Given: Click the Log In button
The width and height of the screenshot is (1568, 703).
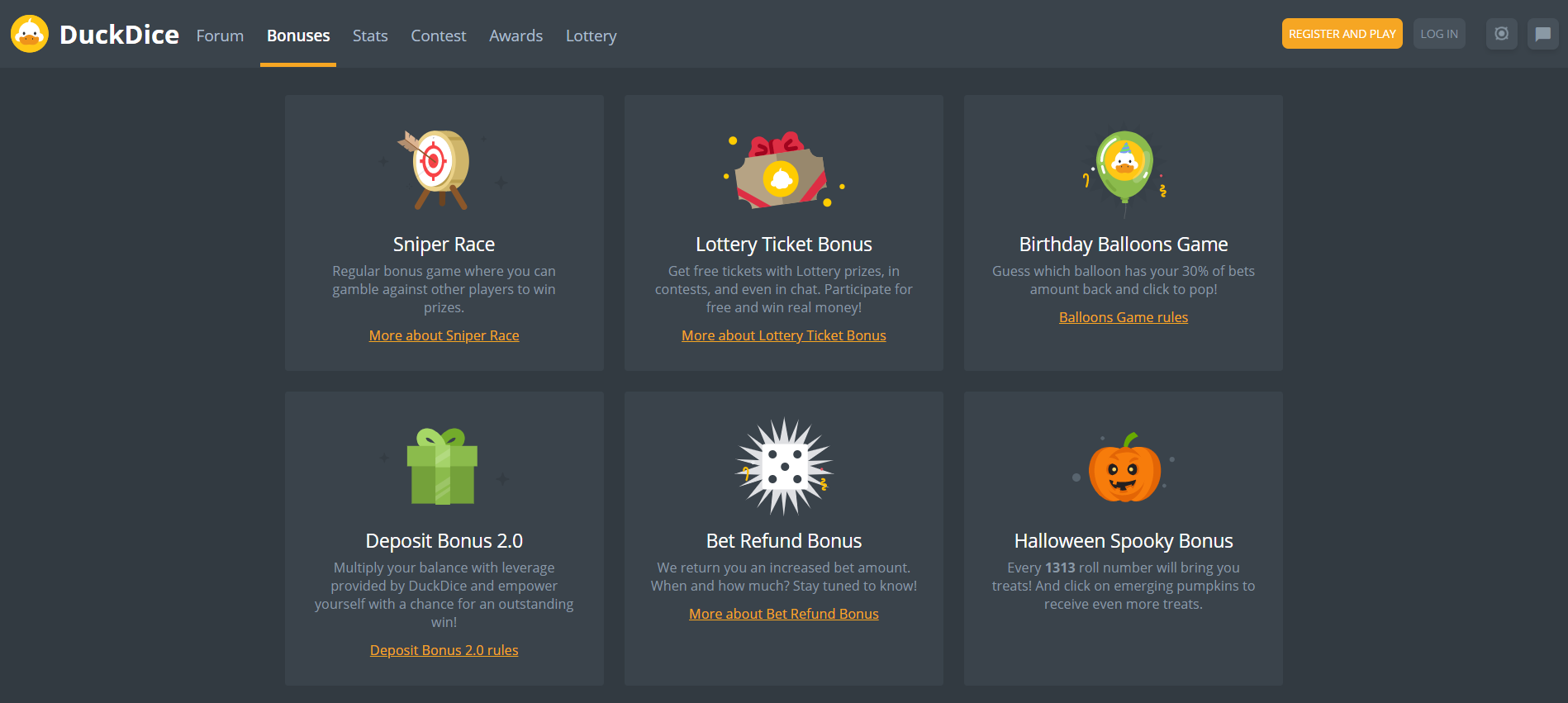Looking at the screenshot, I should point(1439,34).
